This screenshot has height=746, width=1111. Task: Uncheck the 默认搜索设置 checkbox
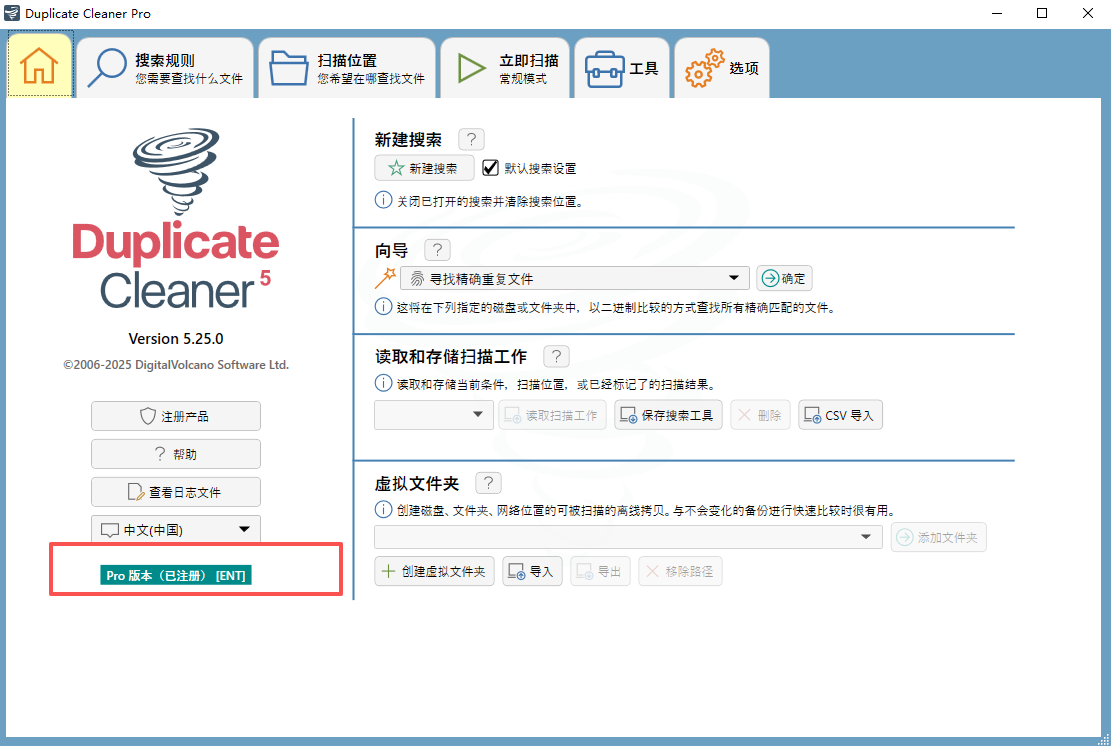click(x=490, y=167)
